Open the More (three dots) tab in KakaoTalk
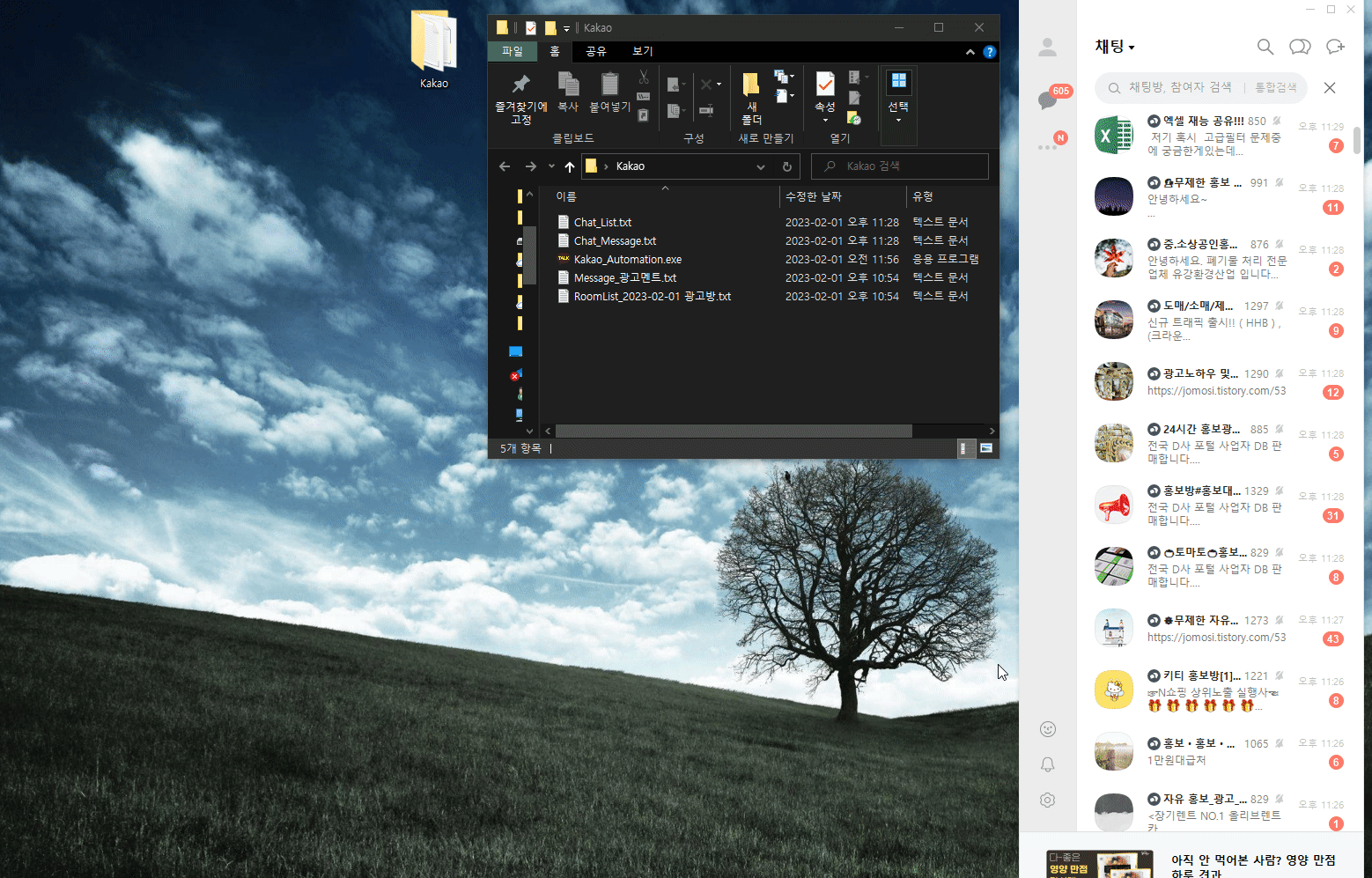Viewport: 1372px width, 878px height. pos(1048,146)
